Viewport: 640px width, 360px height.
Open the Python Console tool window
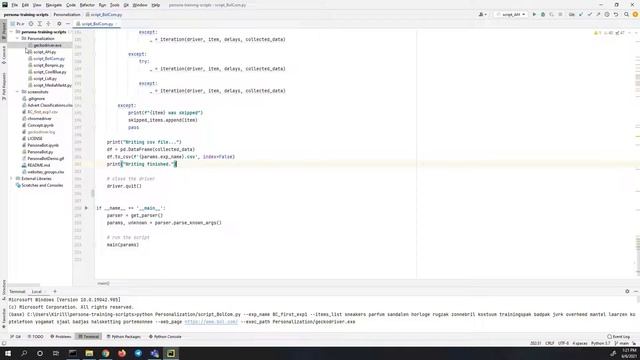click(x=165, y=337)
